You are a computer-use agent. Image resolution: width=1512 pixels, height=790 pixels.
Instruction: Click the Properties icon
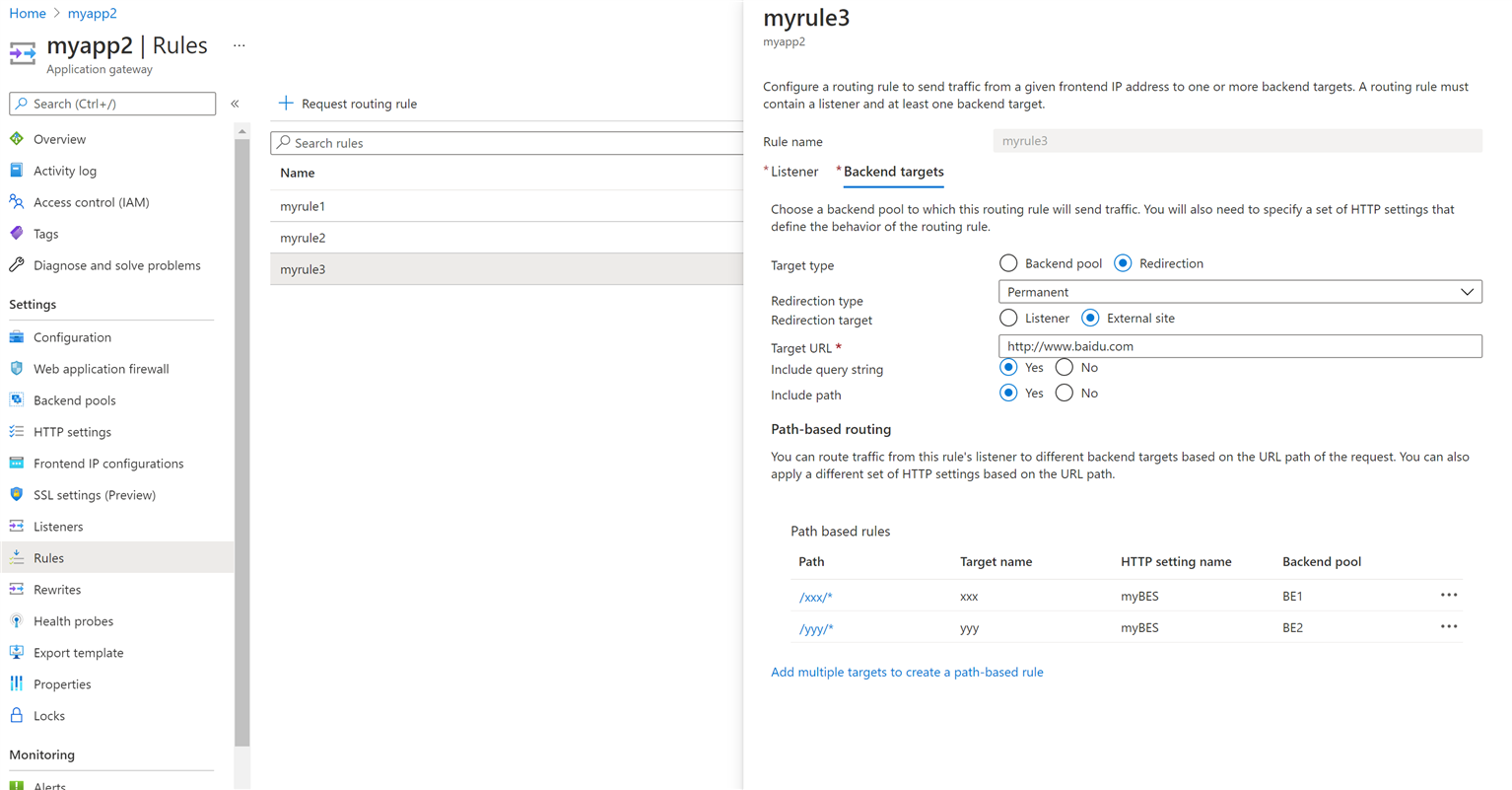(x=17, y=684)
